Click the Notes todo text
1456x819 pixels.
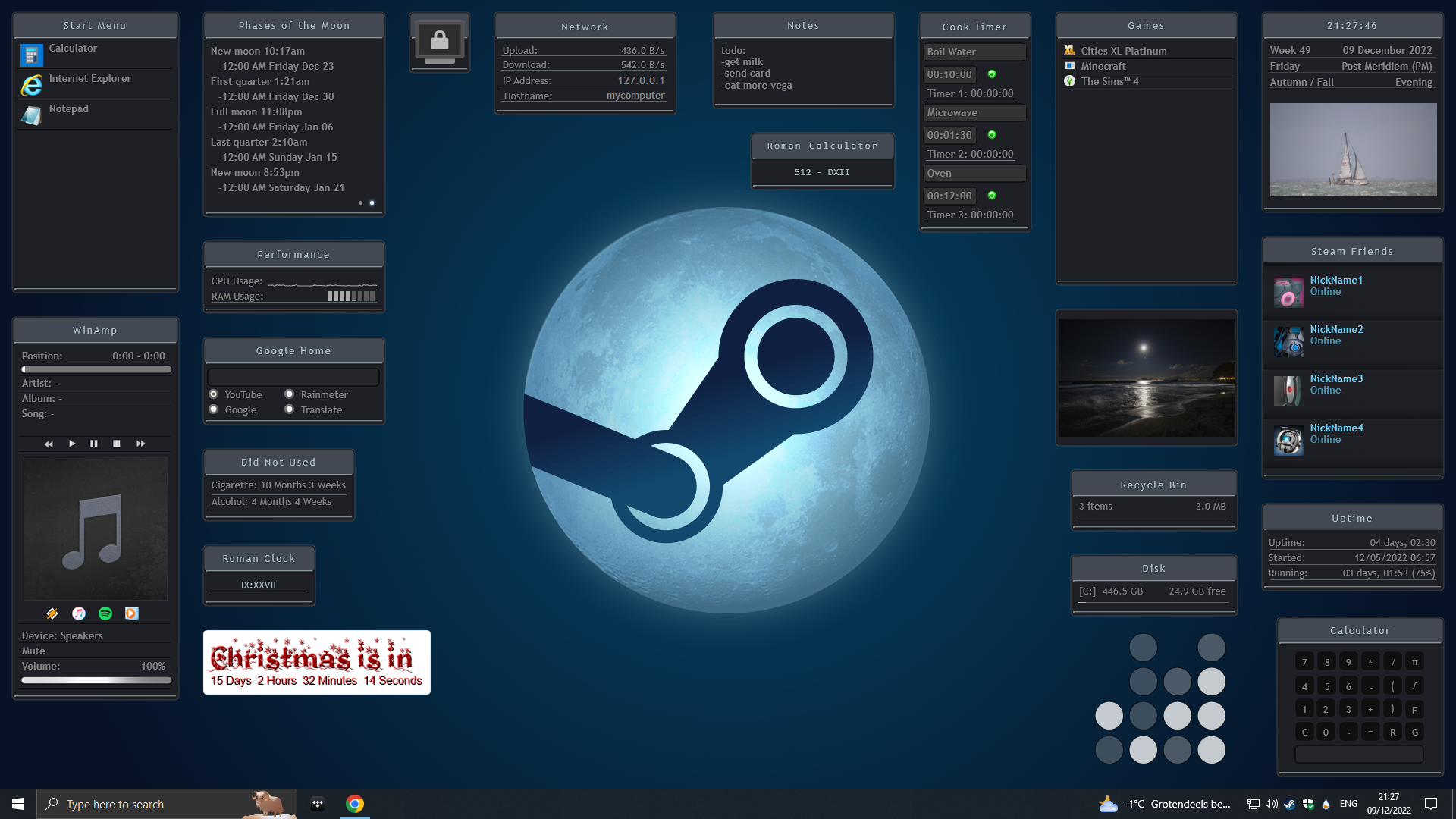pos(757,68)
